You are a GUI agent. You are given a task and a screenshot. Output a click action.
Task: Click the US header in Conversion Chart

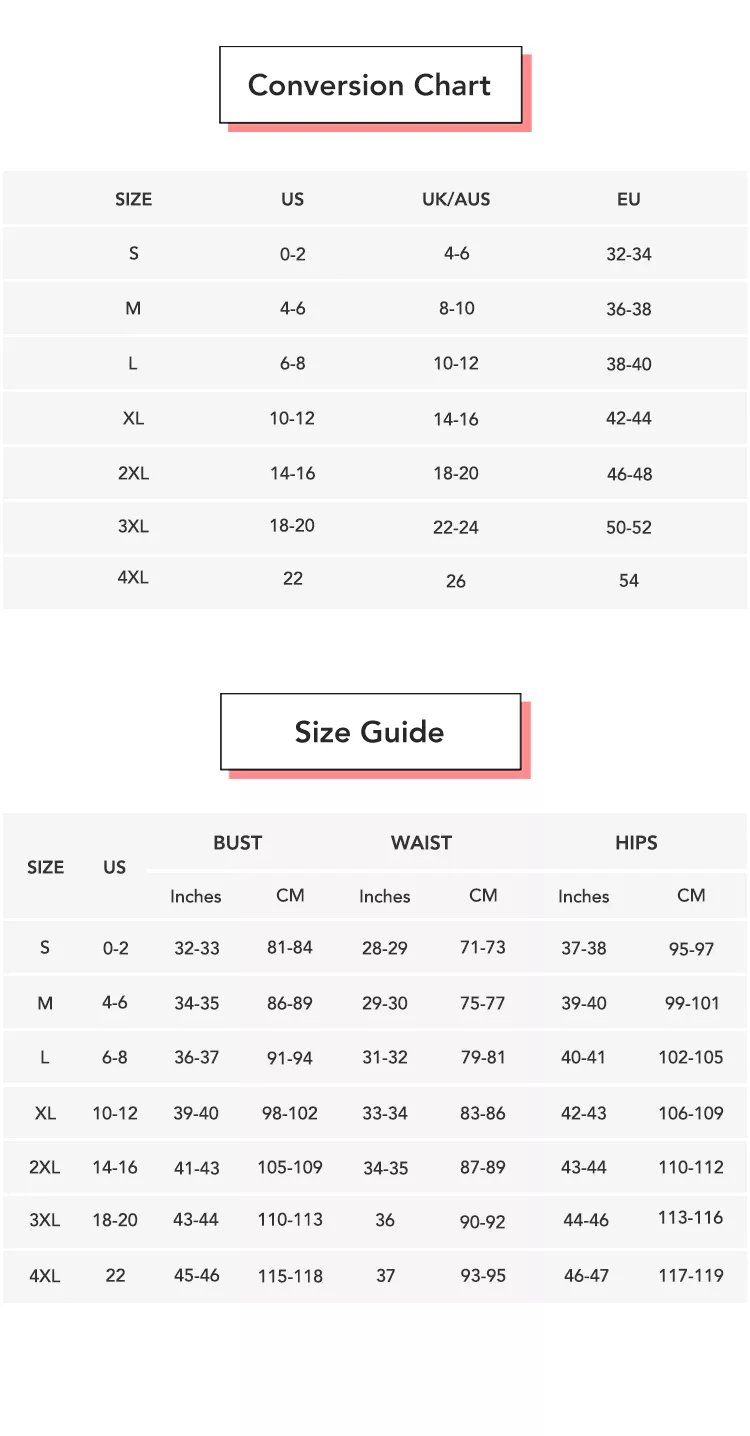[292, 199]
